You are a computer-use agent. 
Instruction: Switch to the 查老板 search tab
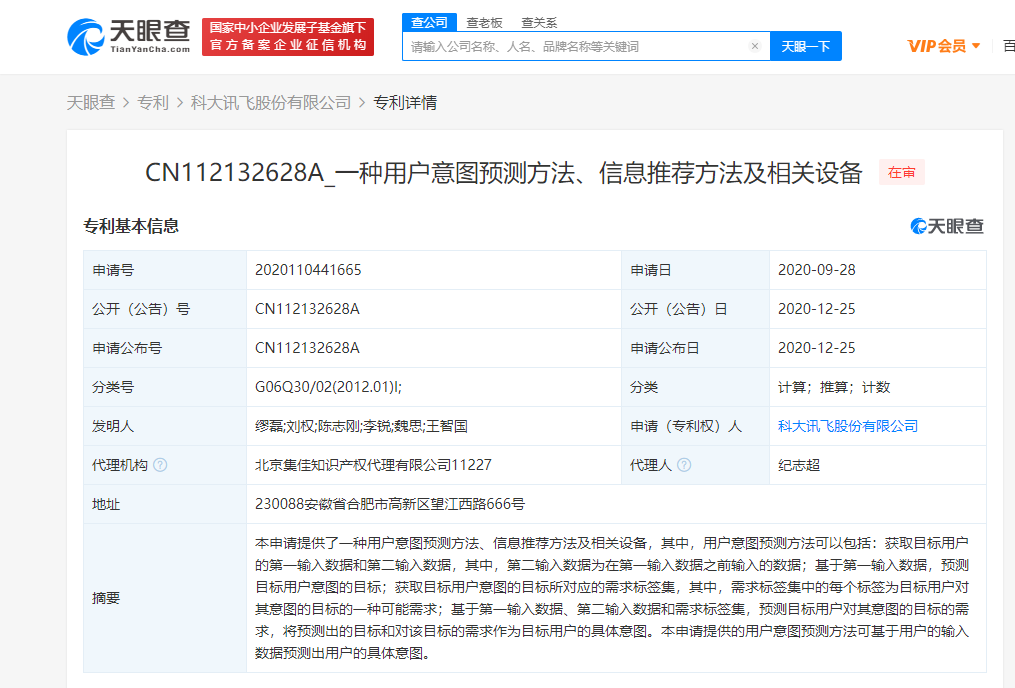click(x=484, y=22)
